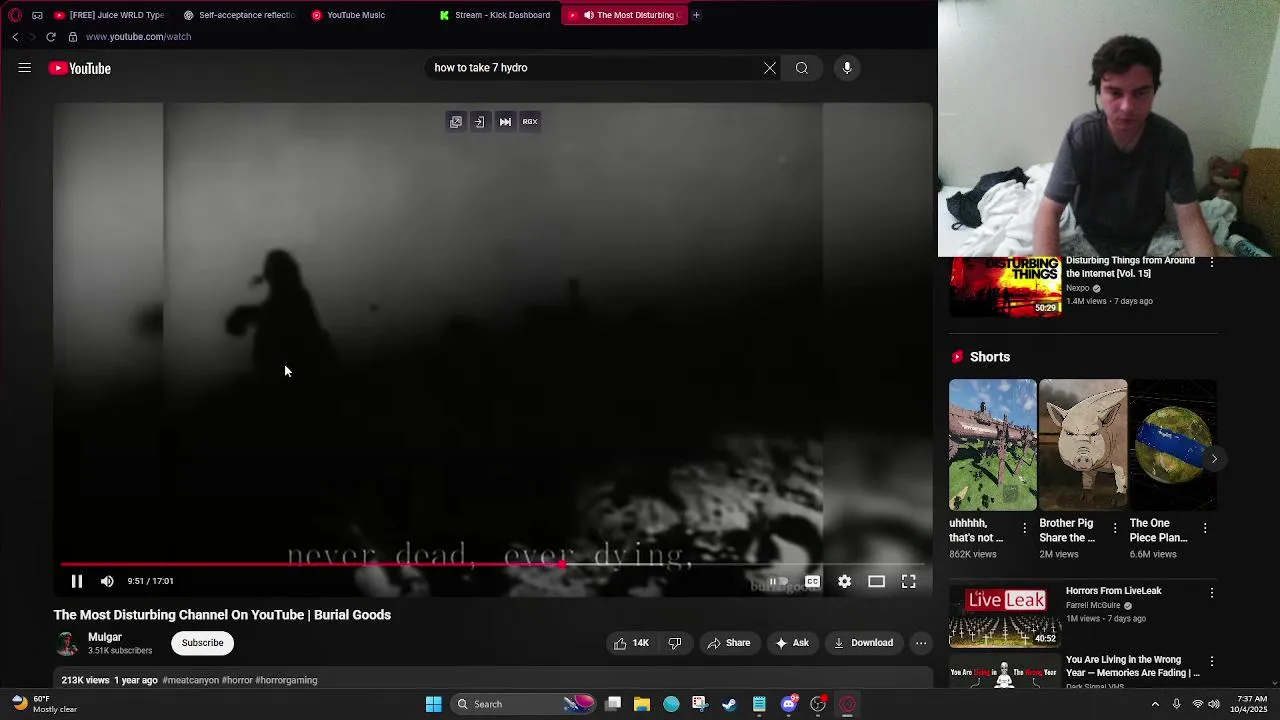Switch to Stream - Kick Dashboard tab
This screenshot has width=1280, height=720.
coord(495,15)
